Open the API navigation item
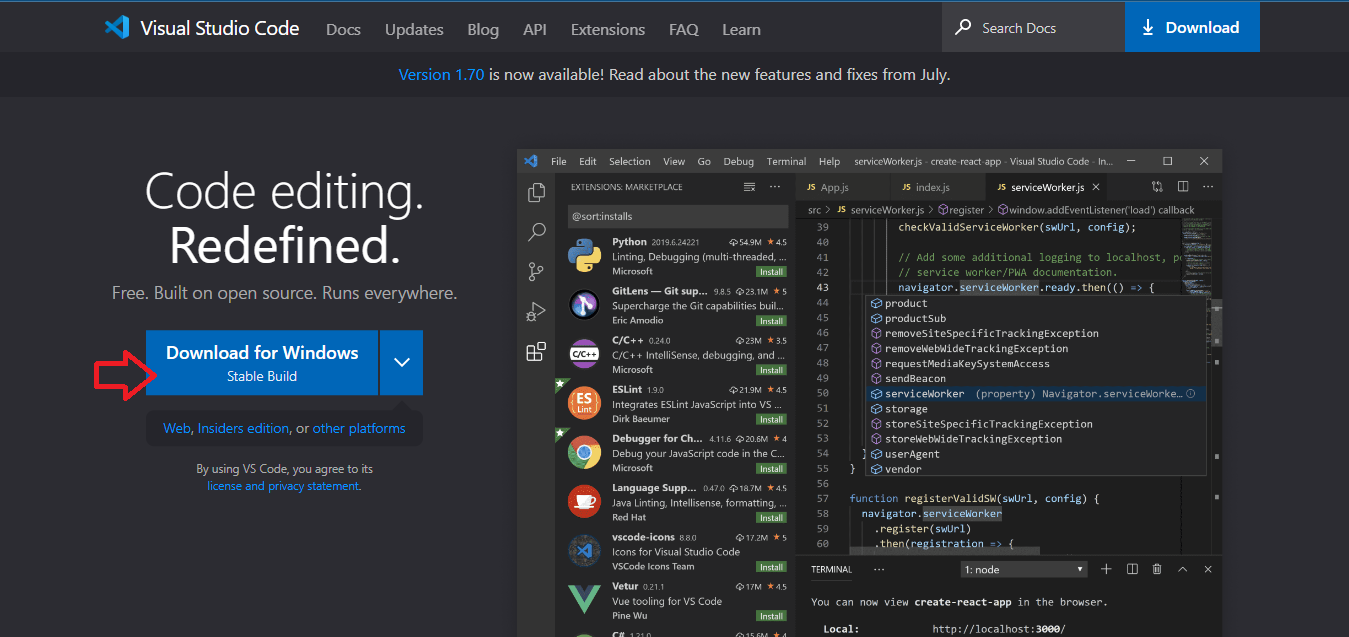 point(535,29)
